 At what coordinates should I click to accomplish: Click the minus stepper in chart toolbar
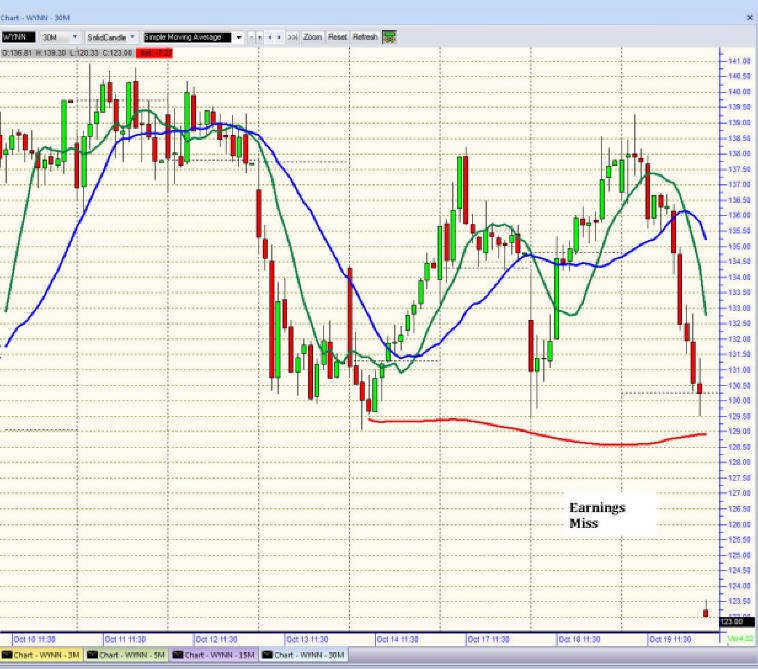[251, 37]
